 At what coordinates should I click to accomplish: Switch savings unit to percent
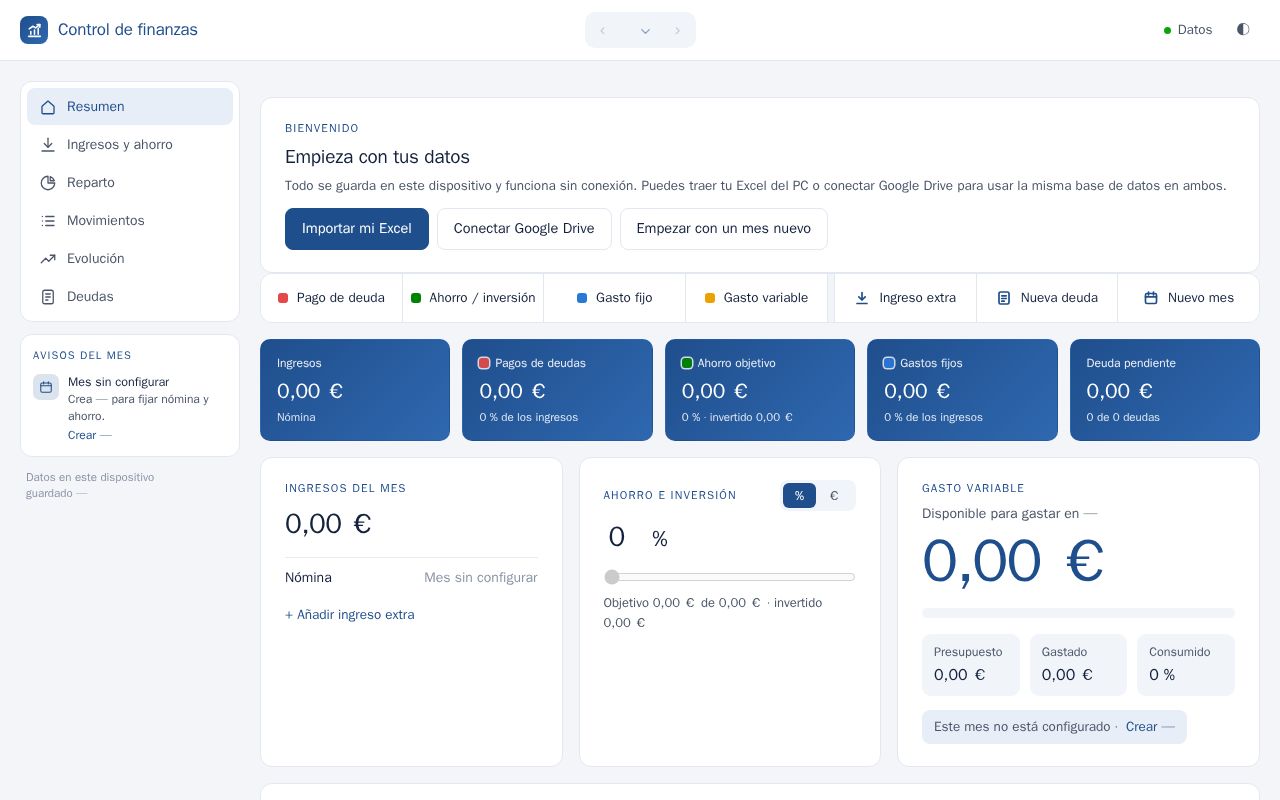click(799, 496)
